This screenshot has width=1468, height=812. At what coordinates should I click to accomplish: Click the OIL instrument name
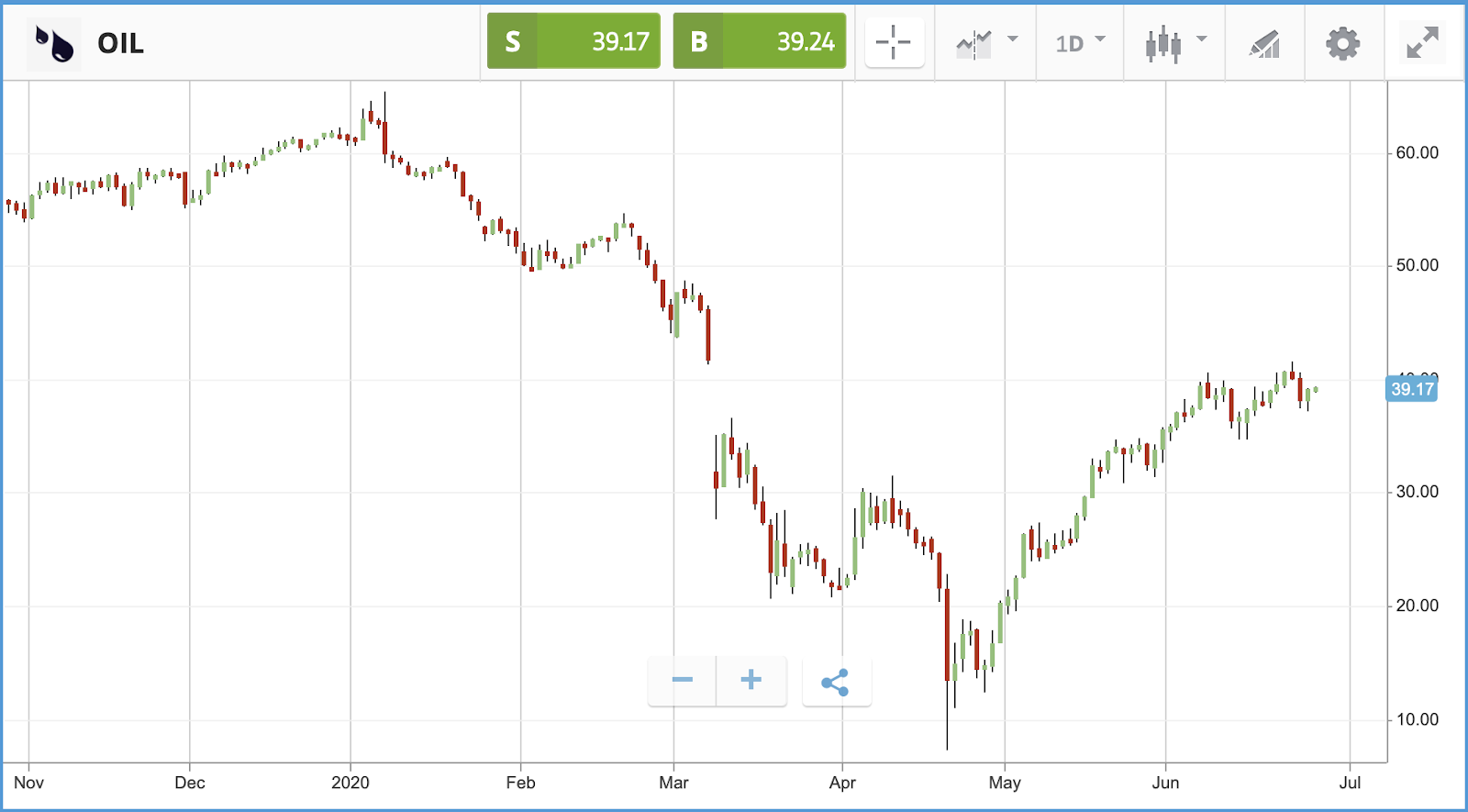tap(120, 43)
